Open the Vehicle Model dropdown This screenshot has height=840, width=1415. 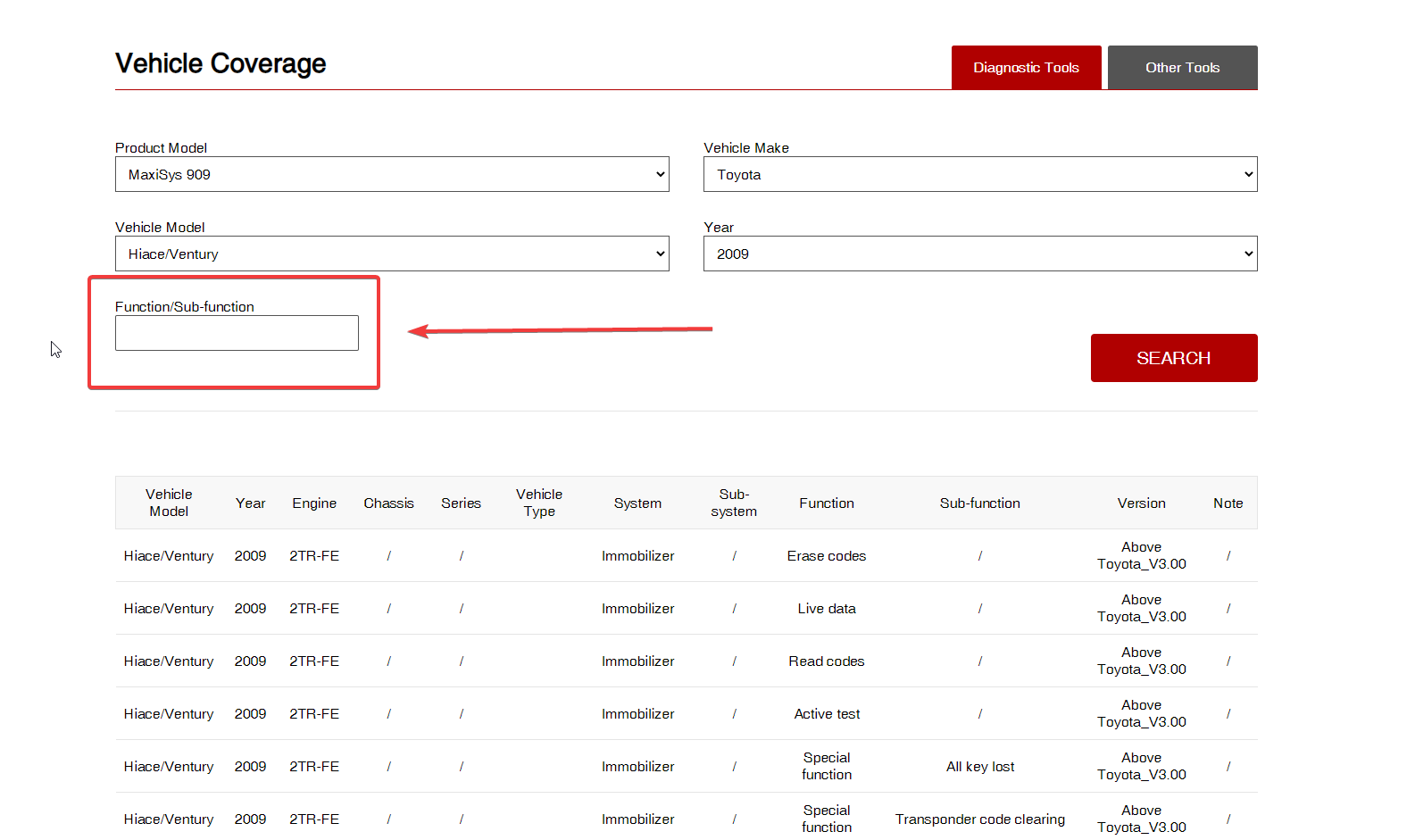click(391, 254)
